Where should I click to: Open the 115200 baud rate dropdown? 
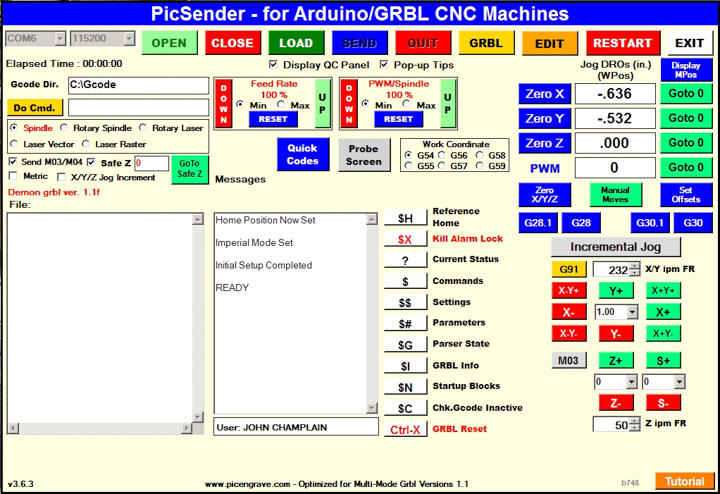[129, 39]
